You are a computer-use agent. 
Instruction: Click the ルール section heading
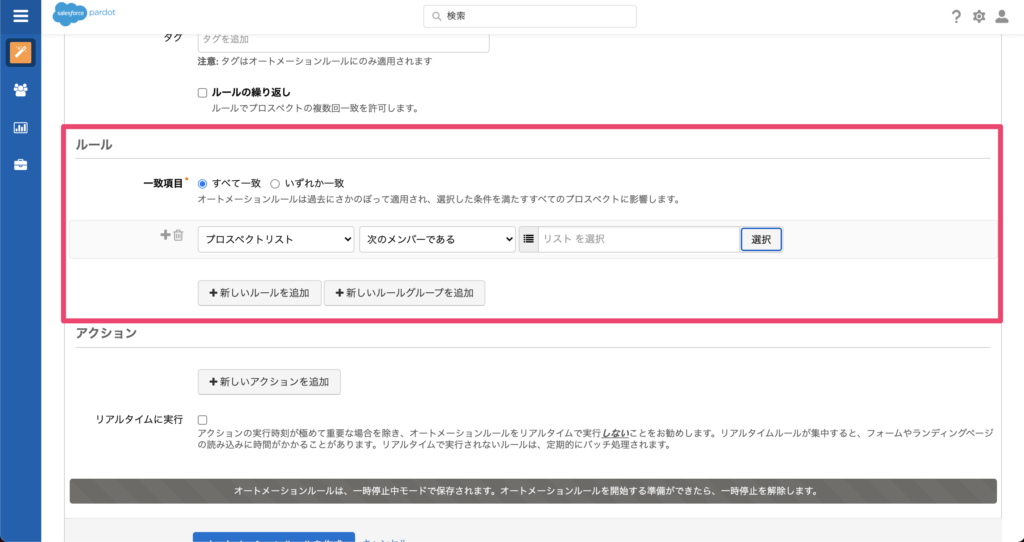(x=94, y=145)
